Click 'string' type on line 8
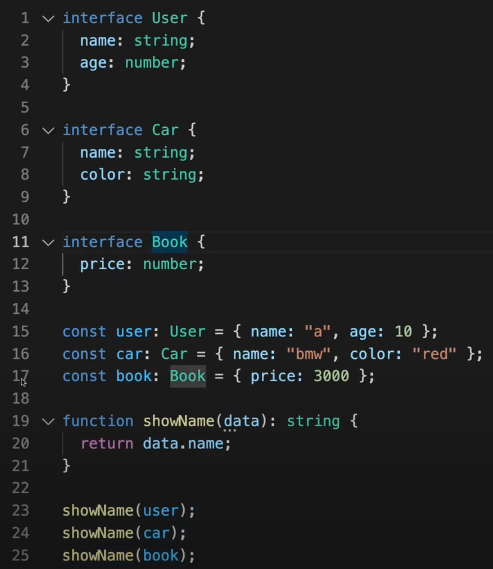The width and height of the screenshot is (493, 569). pyautogui.click(x=169, y=175)
